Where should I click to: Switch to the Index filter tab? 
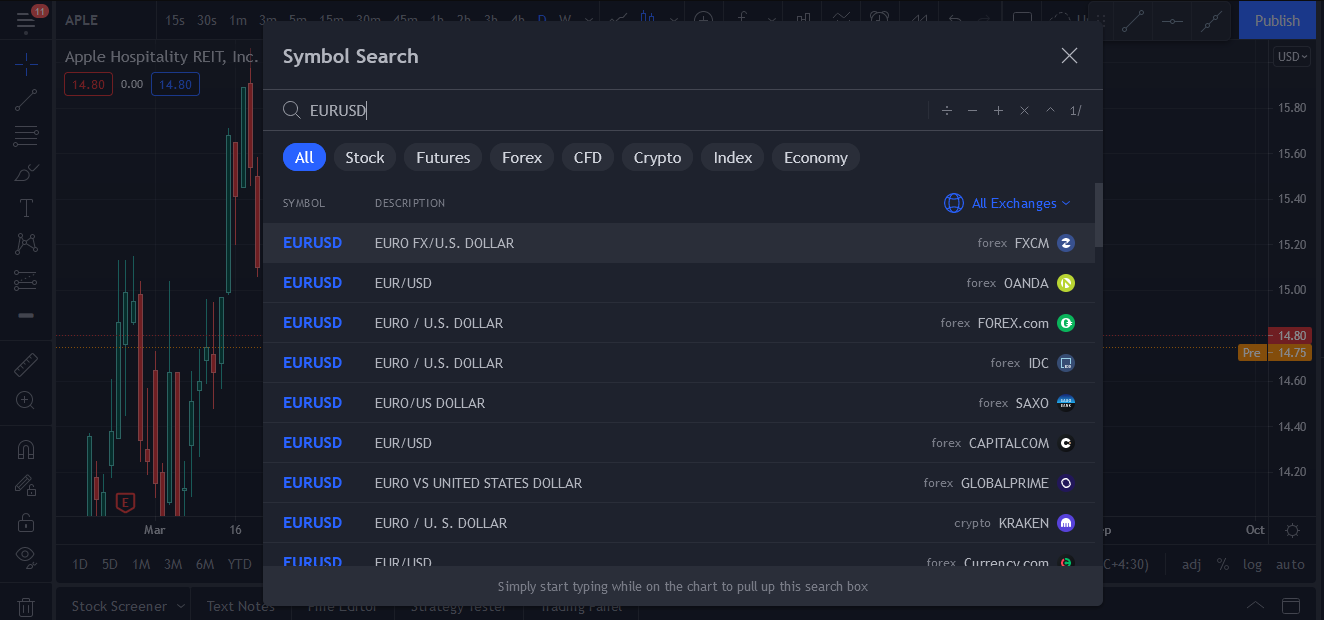(x=733, y=157)
